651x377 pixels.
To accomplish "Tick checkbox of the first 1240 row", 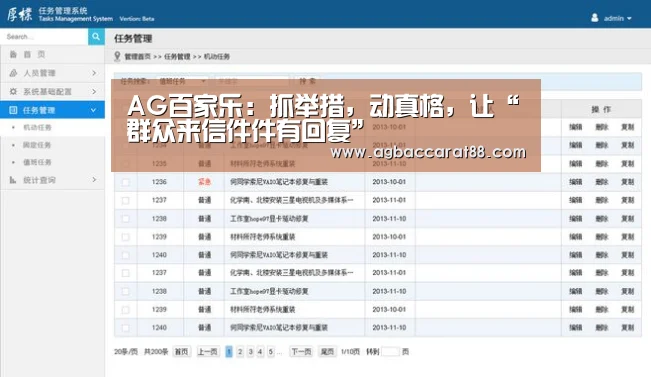I will coord(125,255).
